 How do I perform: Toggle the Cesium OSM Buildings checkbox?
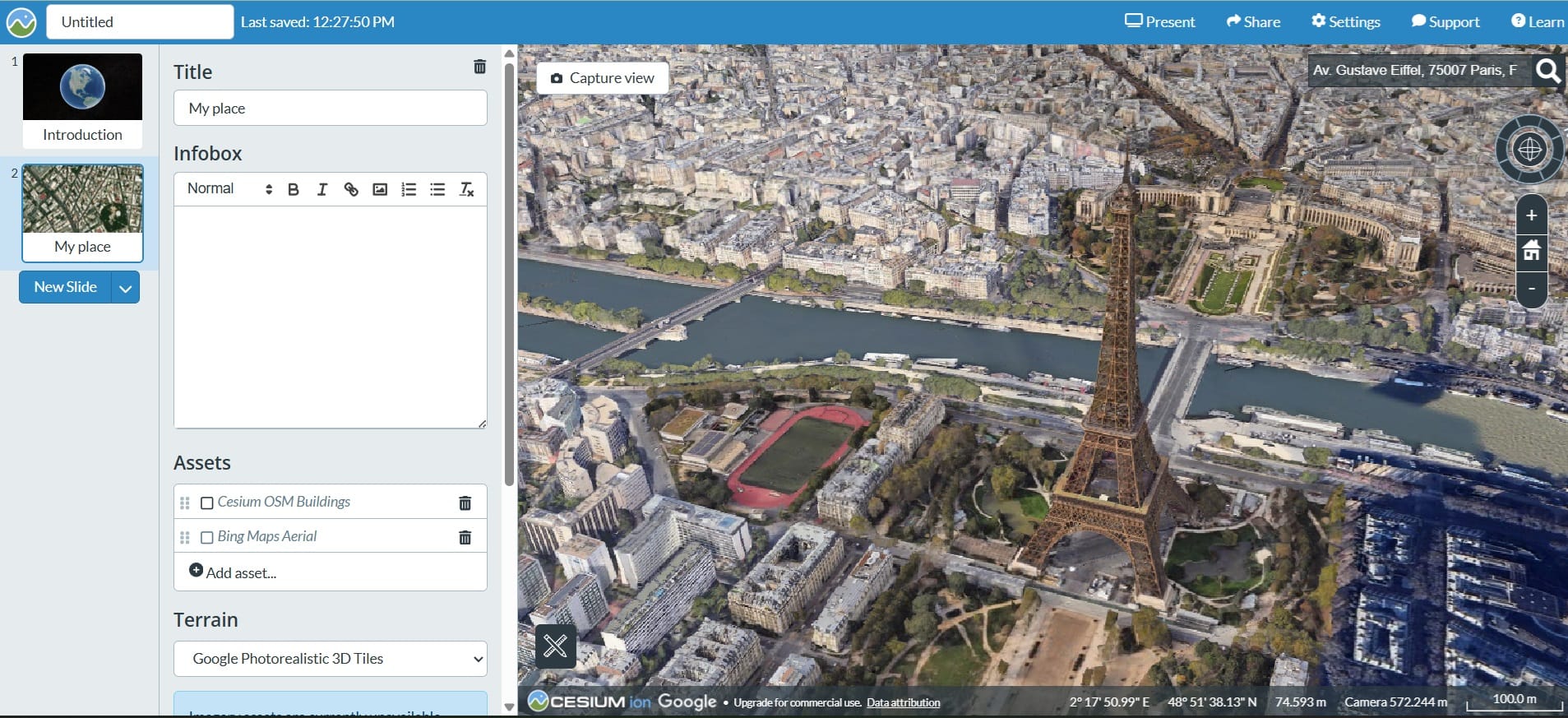tap(207, 503)
